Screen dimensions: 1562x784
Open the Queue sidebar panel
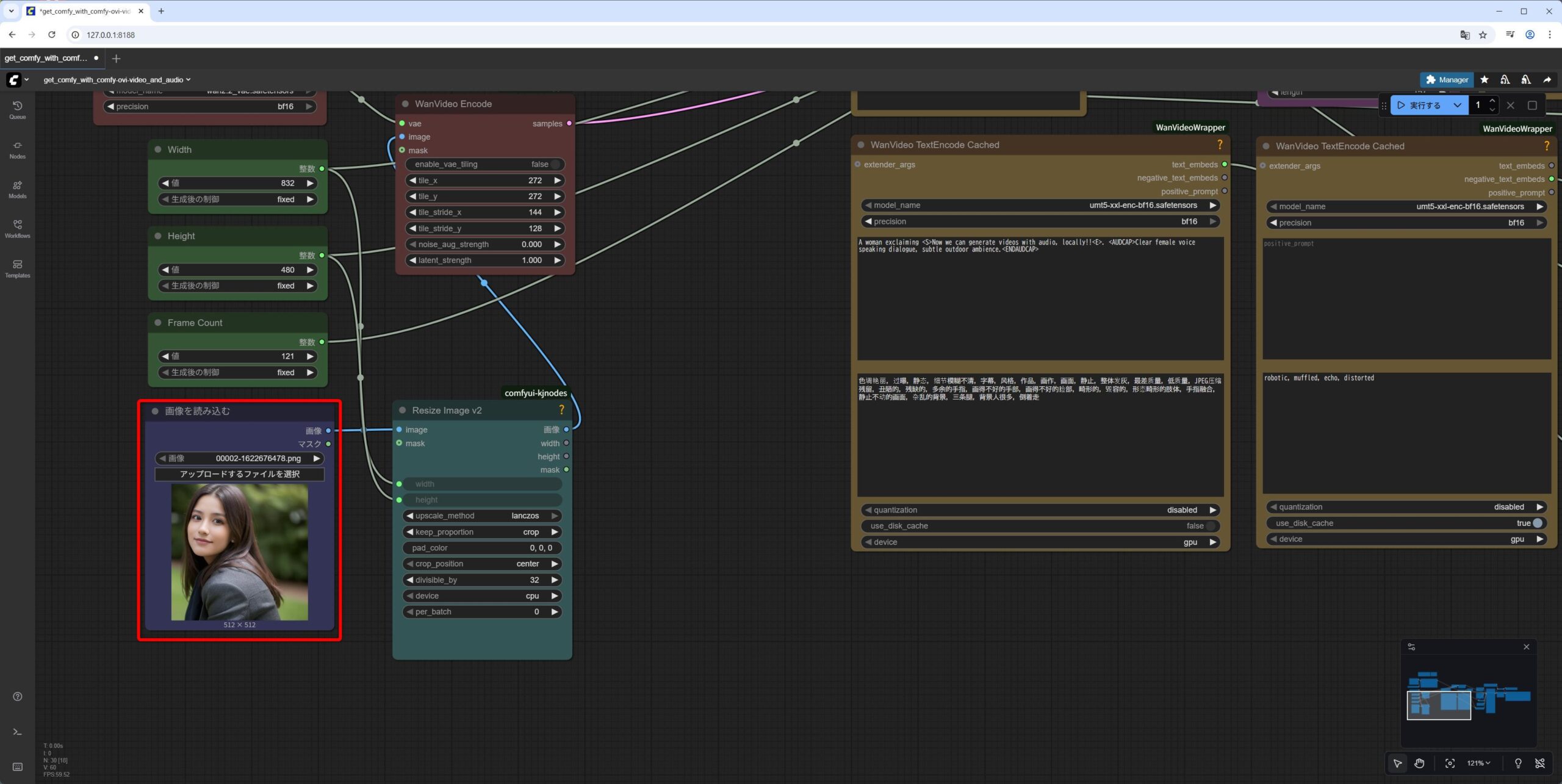pos(17,110)
